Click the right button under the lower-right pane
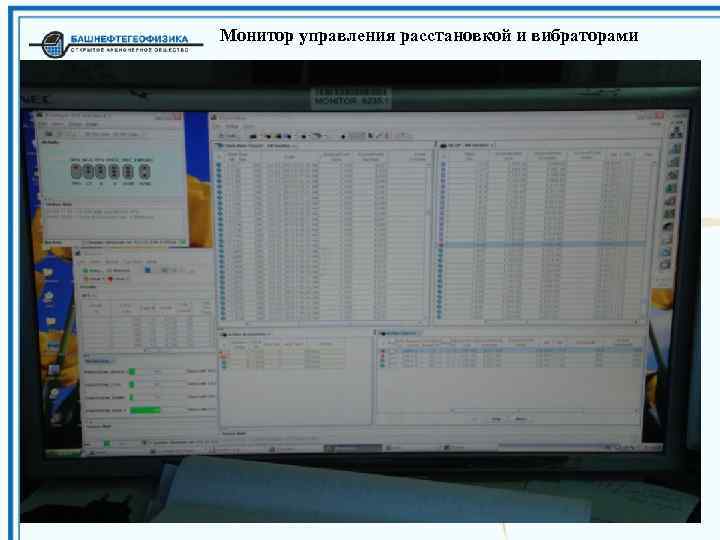The width and height of the screenshot is (720, 540). click(x=521, y=419)
